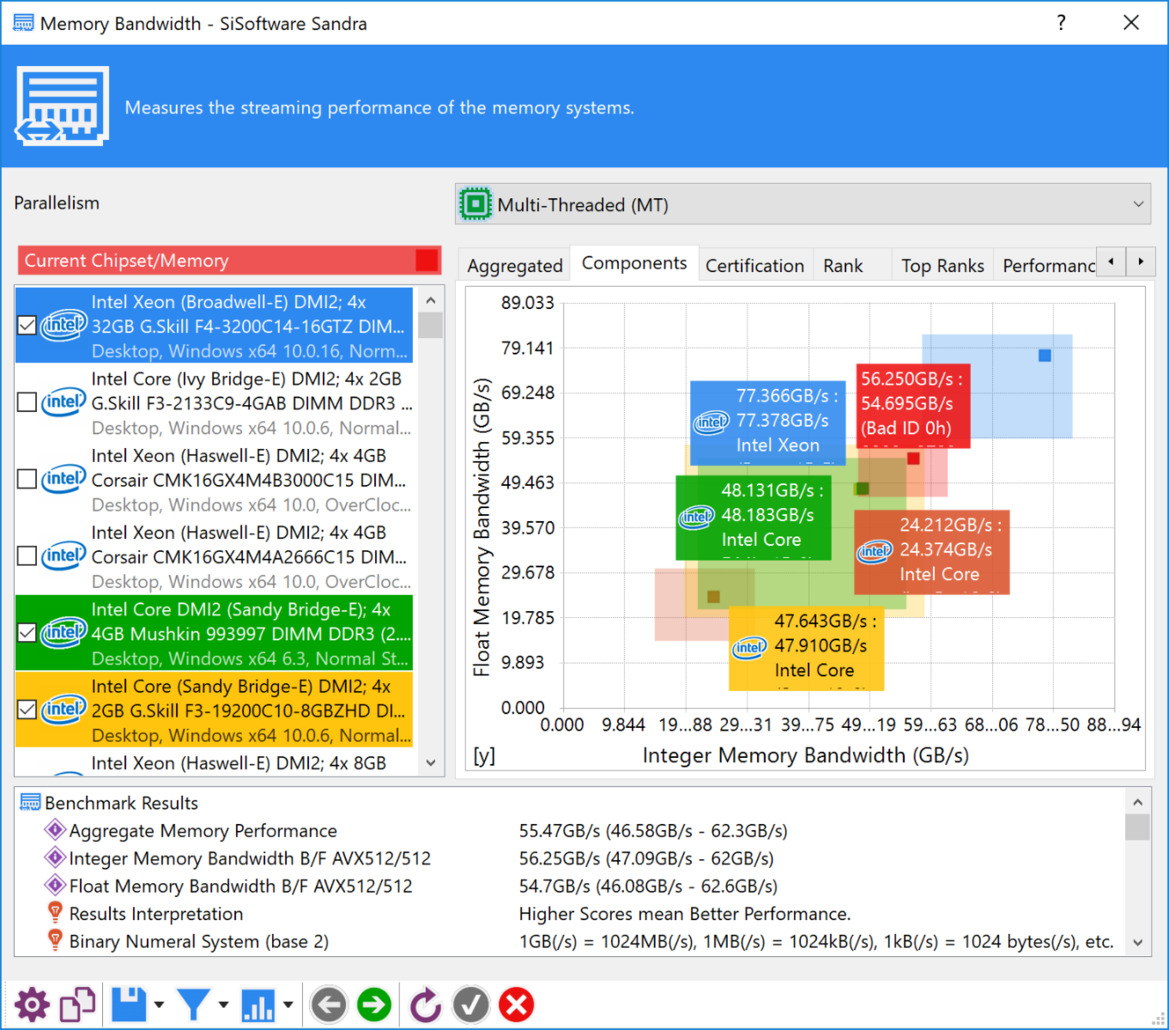
Task: Uncheck the Sandy Bridge-E G.Skill F3-19200C10 entry
Action: point(27,710)
